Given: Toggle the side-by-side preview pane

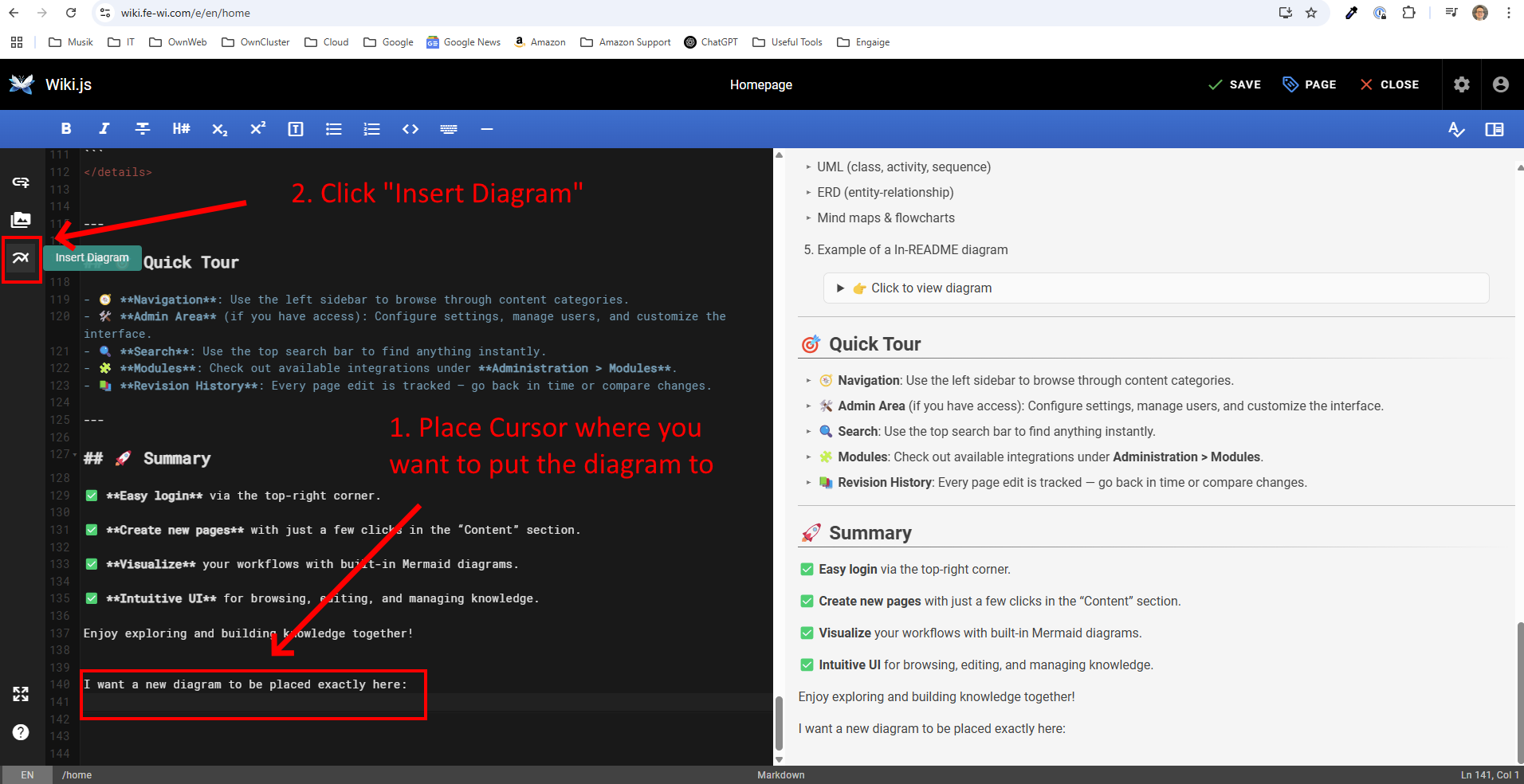Looking at the screenshot, I should pos(1495,128).
